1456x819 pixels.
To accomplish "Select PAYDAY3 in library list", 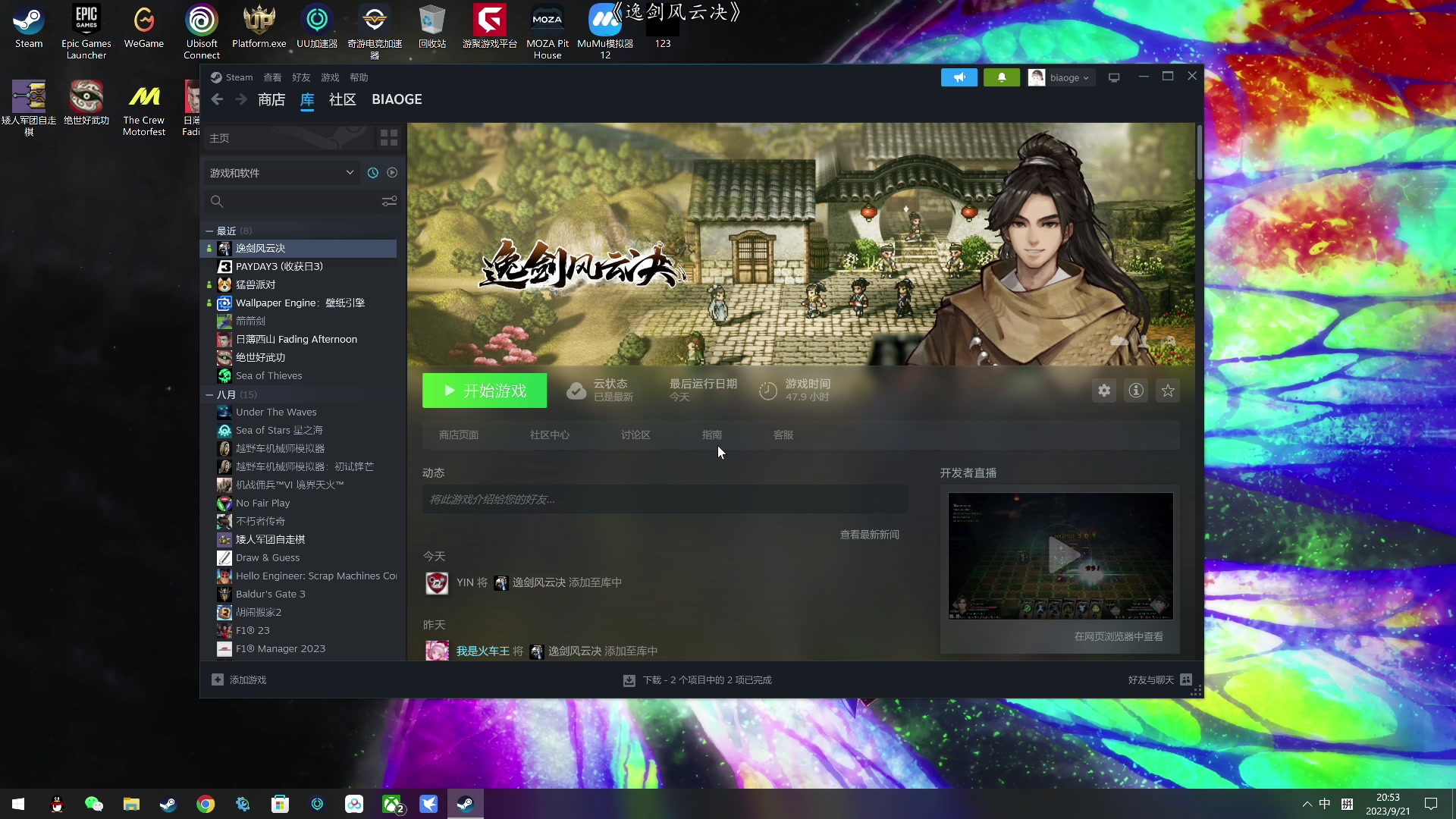I will (x=299, y=266).
